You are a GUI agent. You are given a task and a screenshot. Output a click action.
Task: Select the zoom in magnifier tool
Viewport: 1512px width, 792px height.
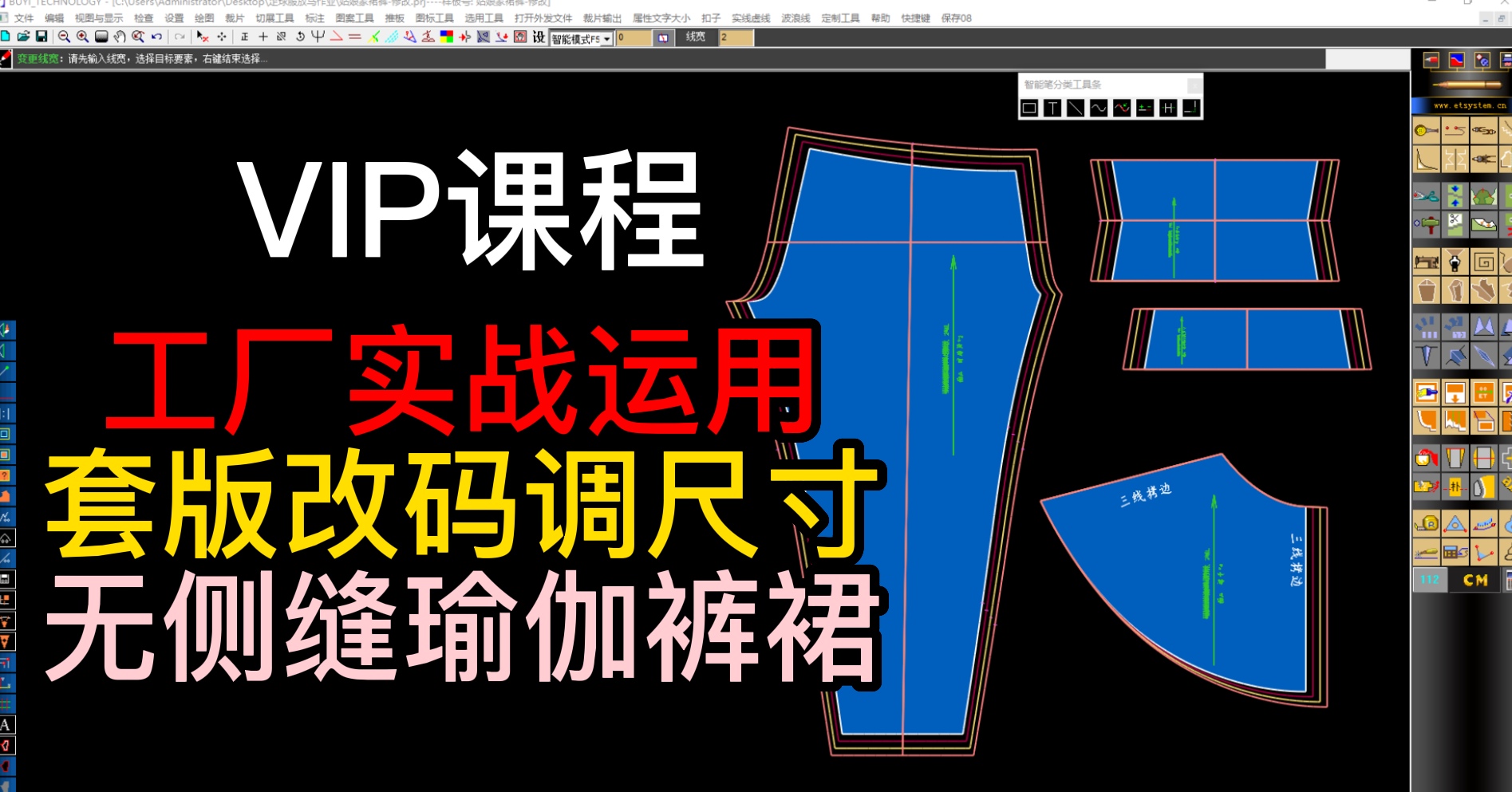(82, 37)
